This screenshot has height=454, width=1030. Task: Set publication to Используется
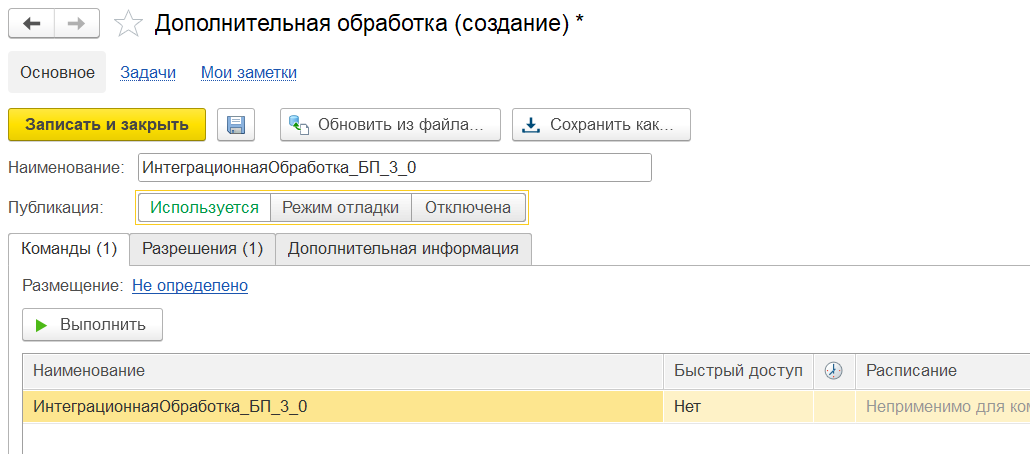(204, 208)
